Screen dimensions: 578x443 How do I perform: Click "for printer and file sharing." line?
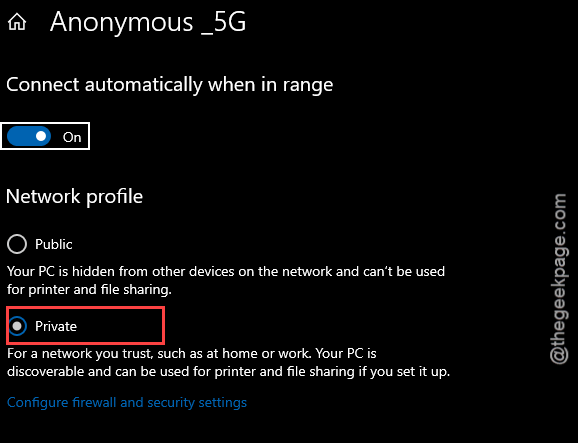[90, 289]
